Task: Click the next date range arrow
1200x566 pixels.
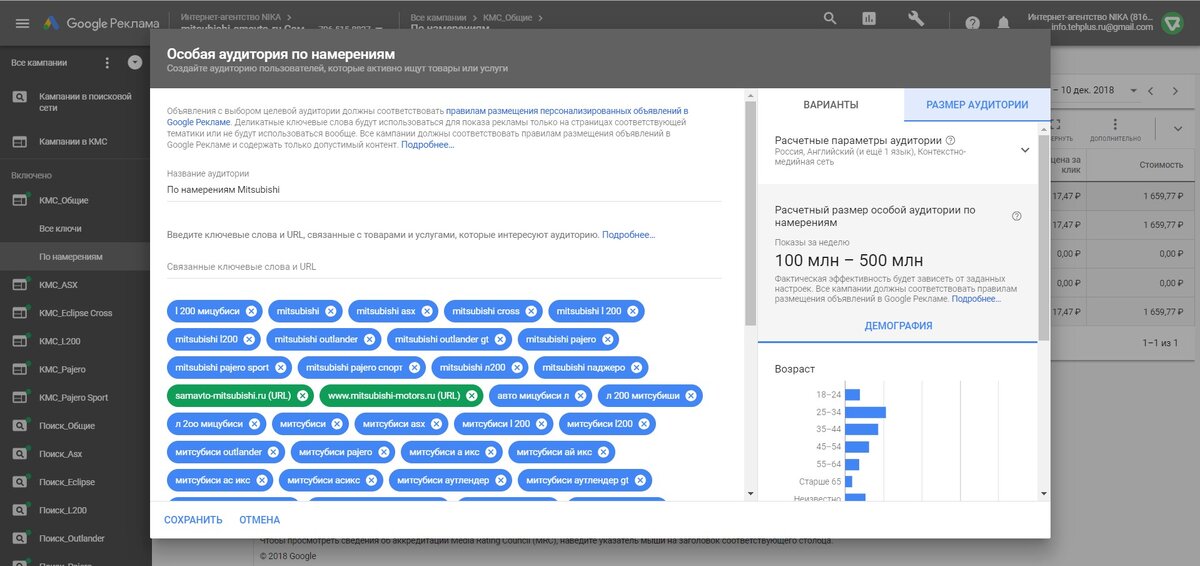Action: (x=1174, y=91)
